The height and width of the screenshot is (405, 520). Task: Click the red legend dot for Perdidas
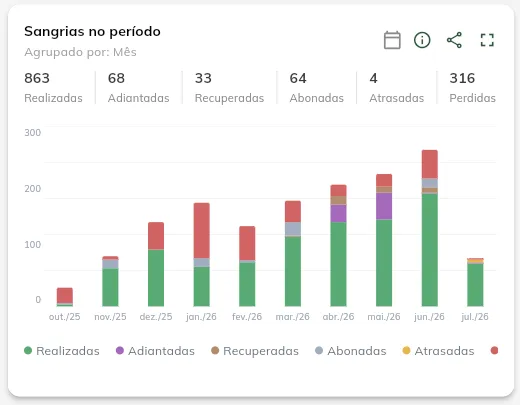[x=494, y=350]
